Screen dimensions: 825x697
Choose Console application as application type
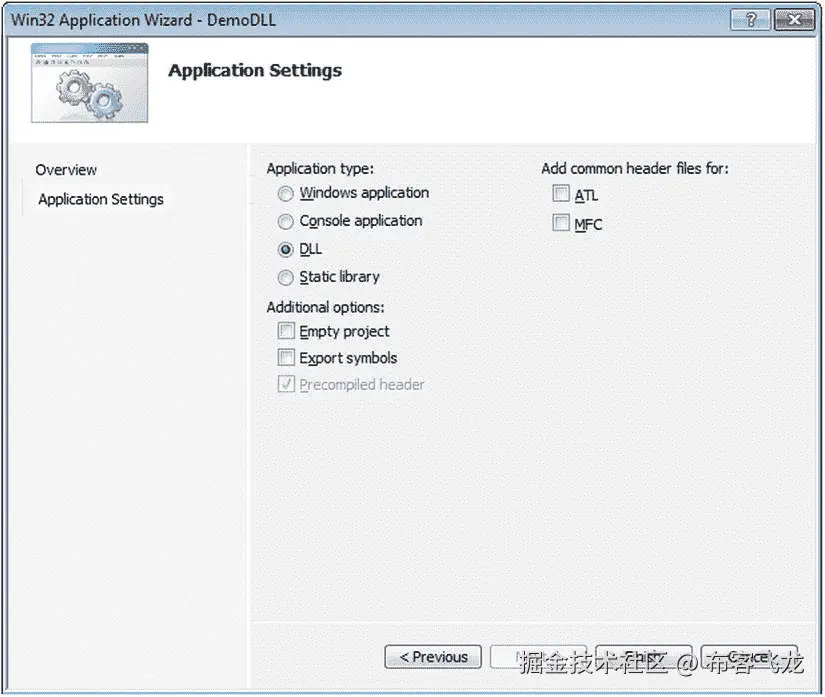(285, 221)
